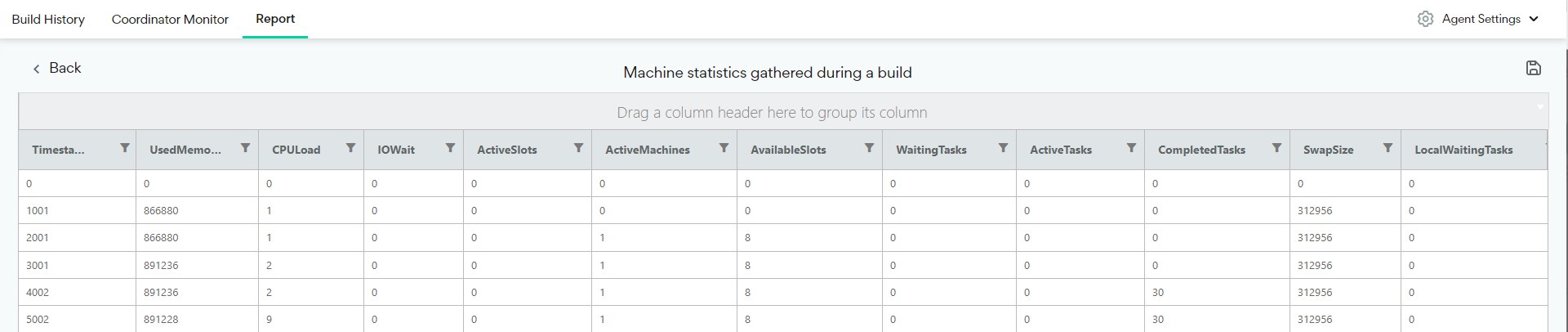Screen dimensions: 1568x332
Task: Open filter for CPULoad column
Action: tap(350, 148)
